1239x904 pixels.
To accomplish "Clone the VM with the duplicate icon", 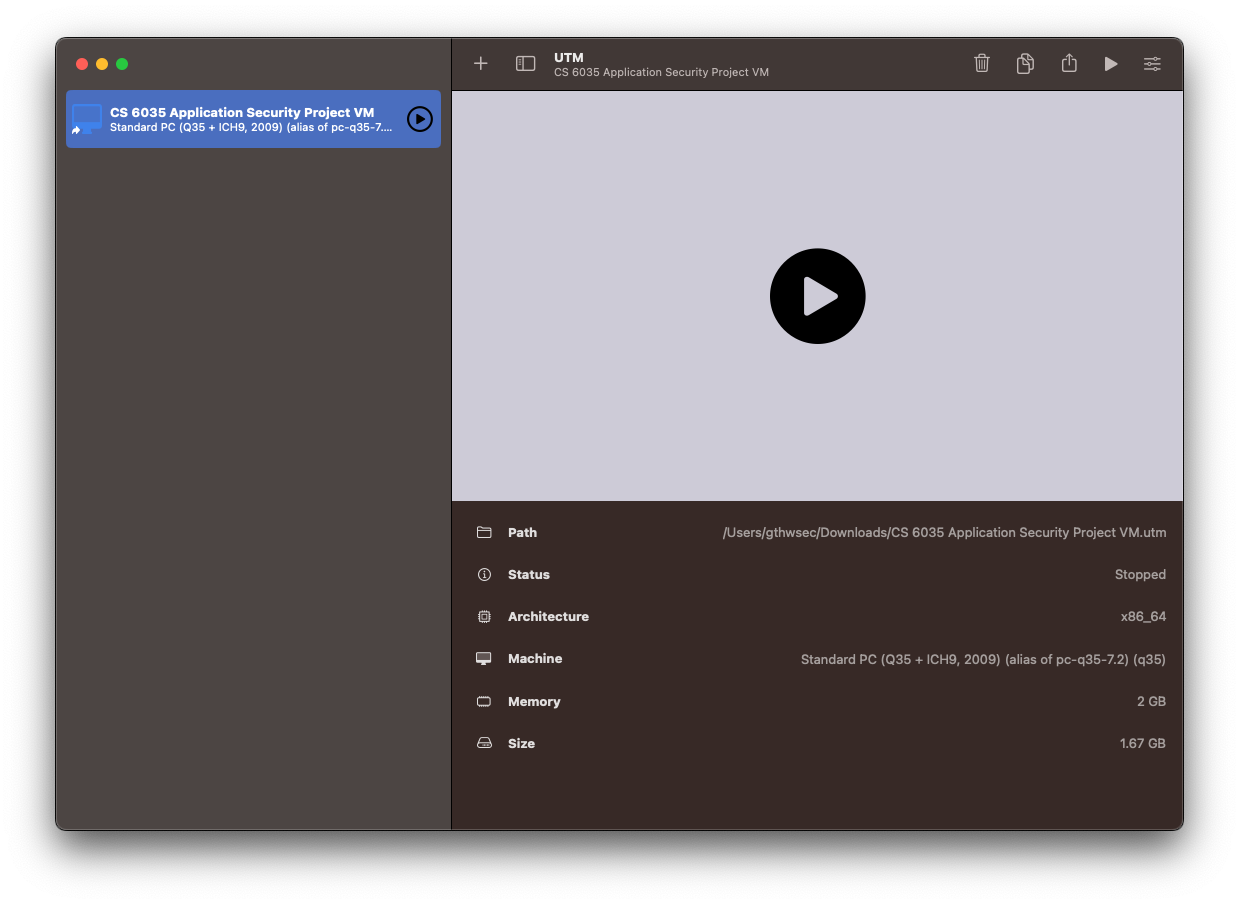I will click(1025, 63).
